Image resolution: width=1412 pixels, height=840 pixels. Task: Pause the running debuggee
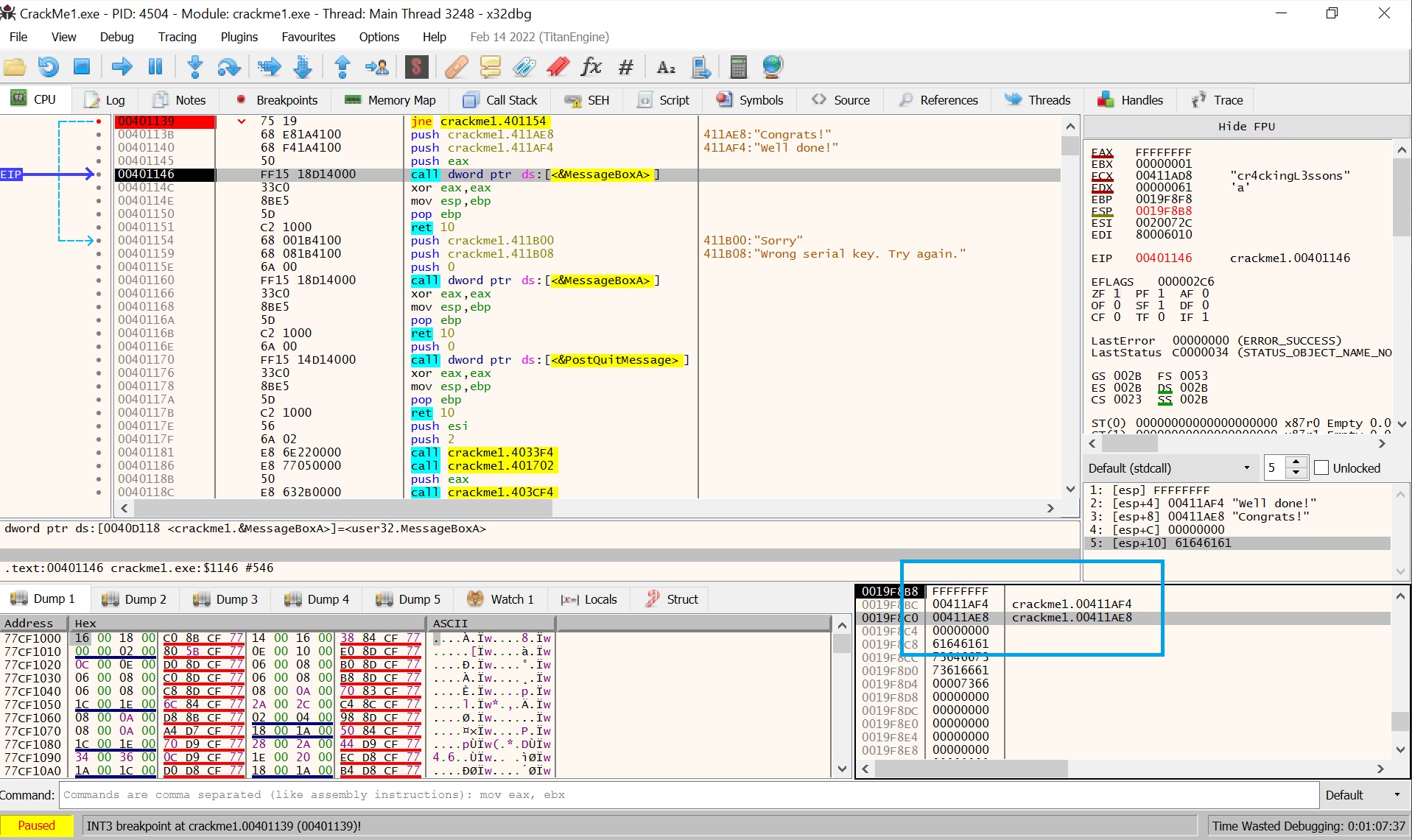tap(155, 66)
